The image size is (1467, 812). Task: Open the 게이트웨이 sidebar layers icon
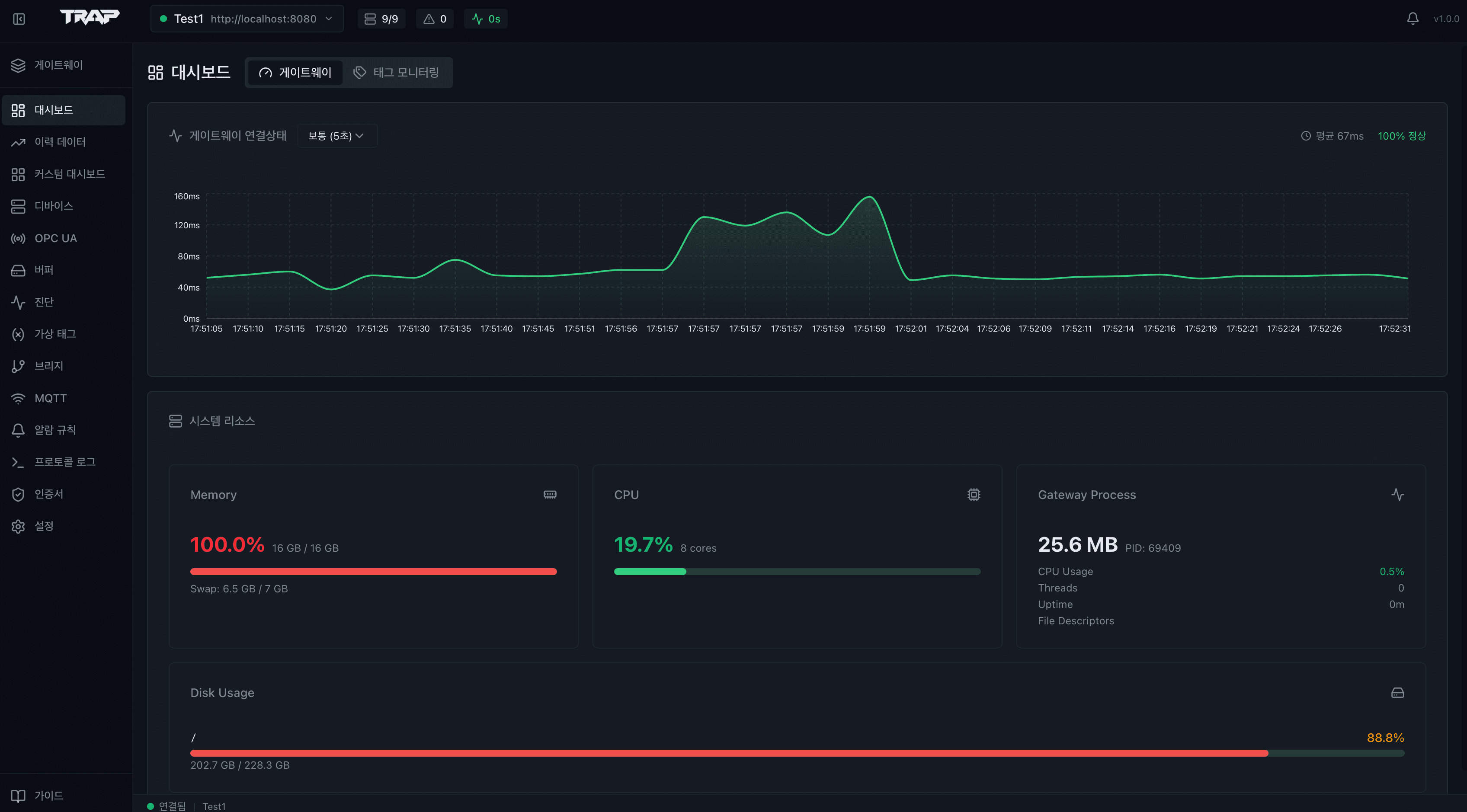[x=18, y=65]
